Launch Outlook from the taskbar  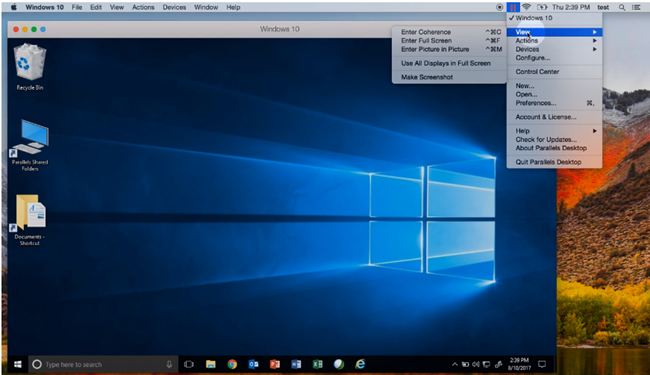pos(253,364)
